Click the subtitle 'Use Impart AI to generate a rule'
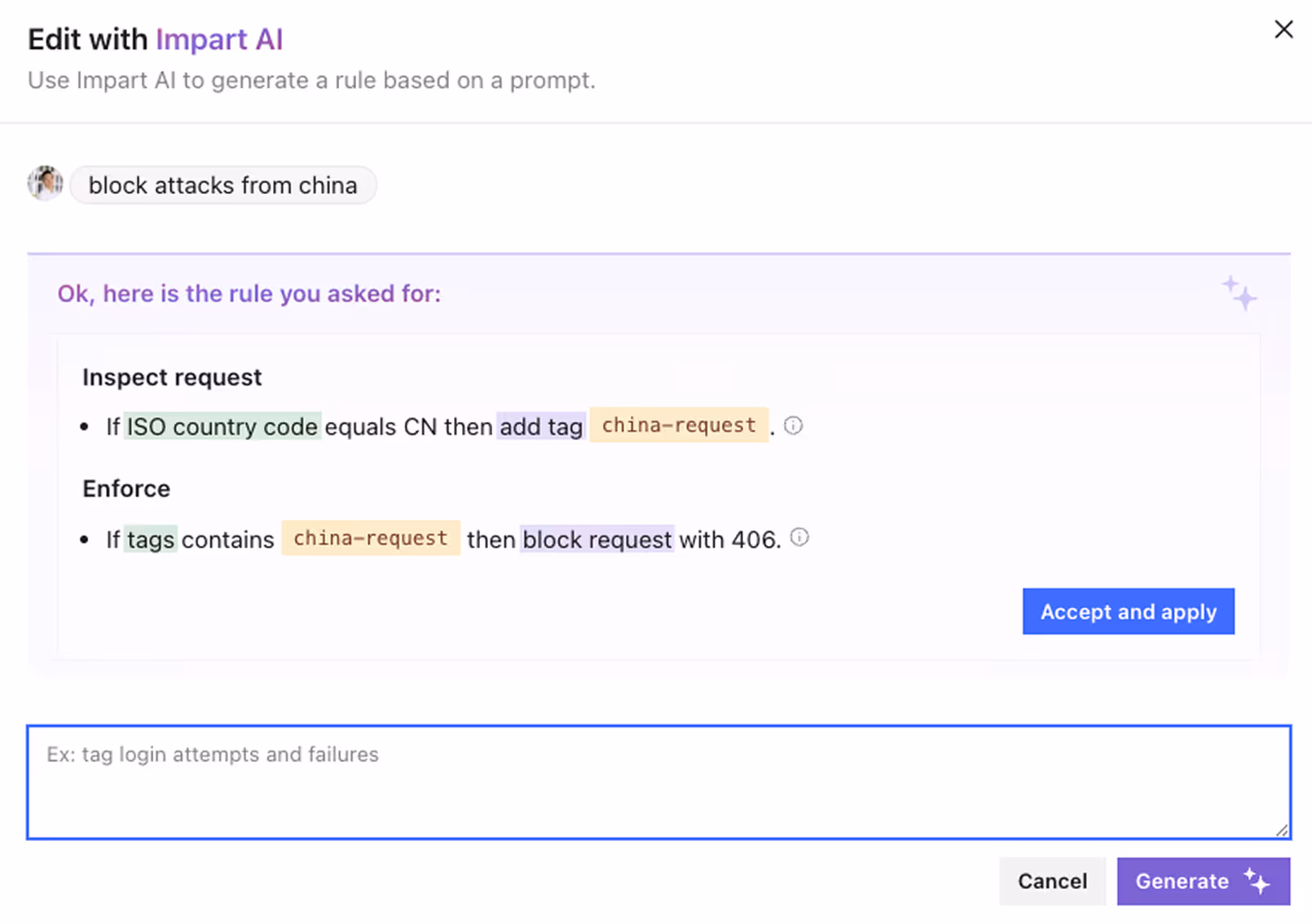Image resolution: width=1312 pixels, height=924 pixels. (311, 81)
